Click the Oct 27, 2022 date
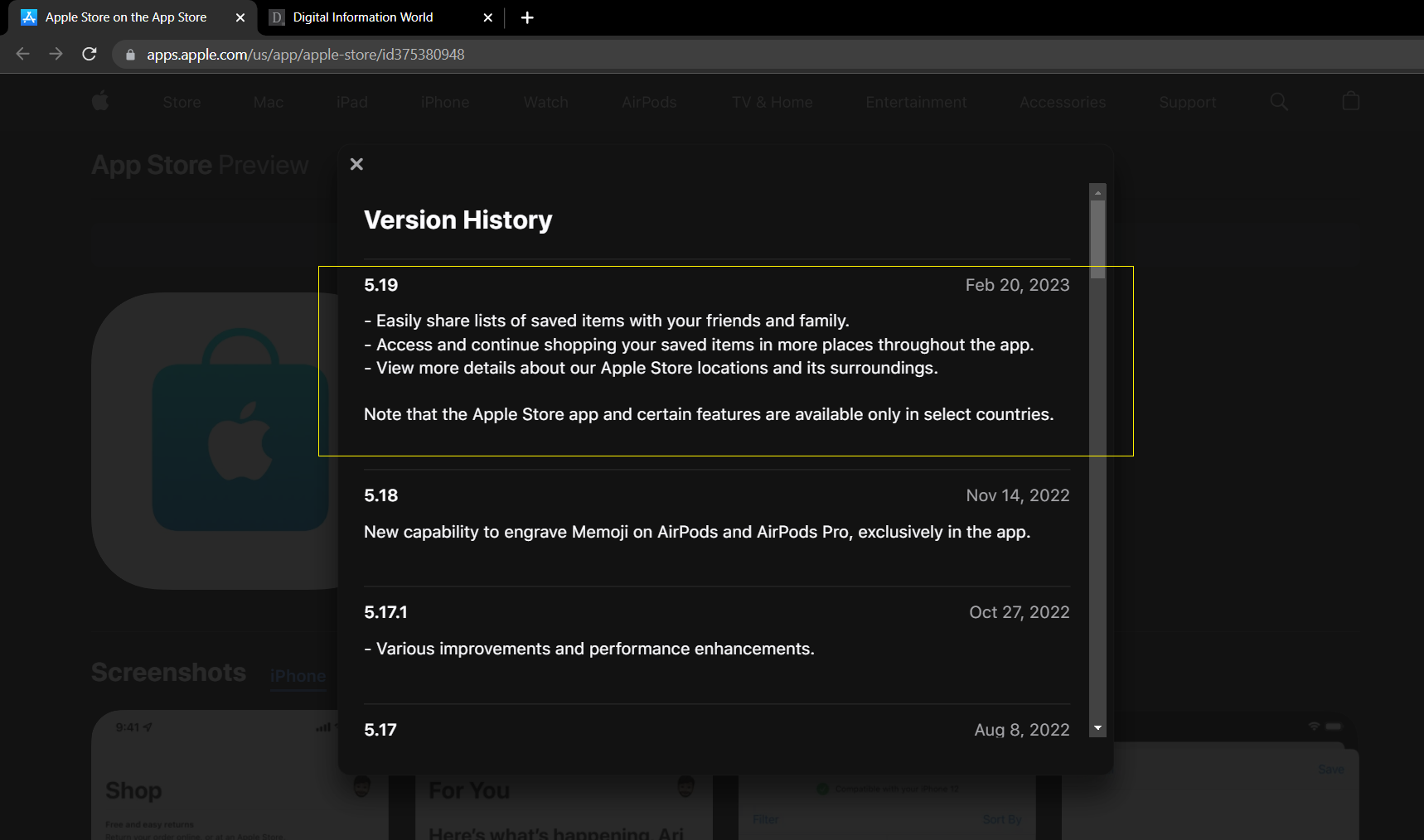 [x=1020, y=612]
